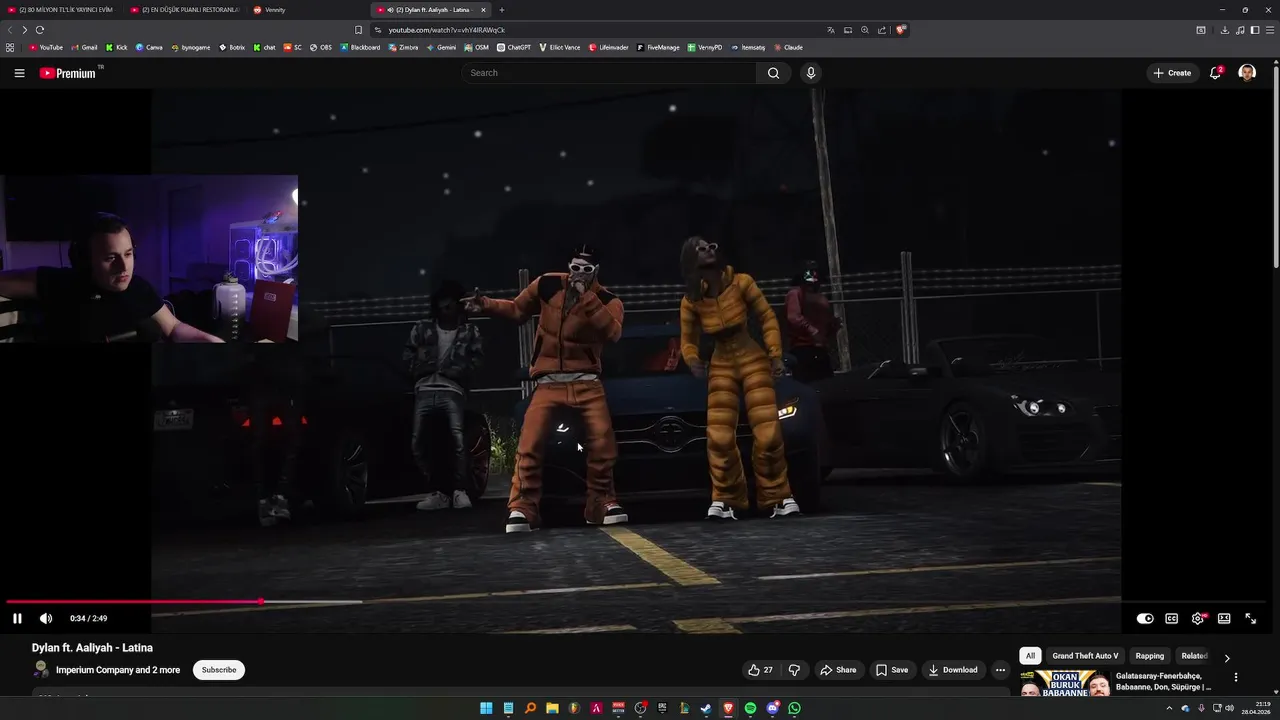Viewport: 1280px width, 720px height.
Task: Switch to theater mode view
Action: tap(1224, 618)
